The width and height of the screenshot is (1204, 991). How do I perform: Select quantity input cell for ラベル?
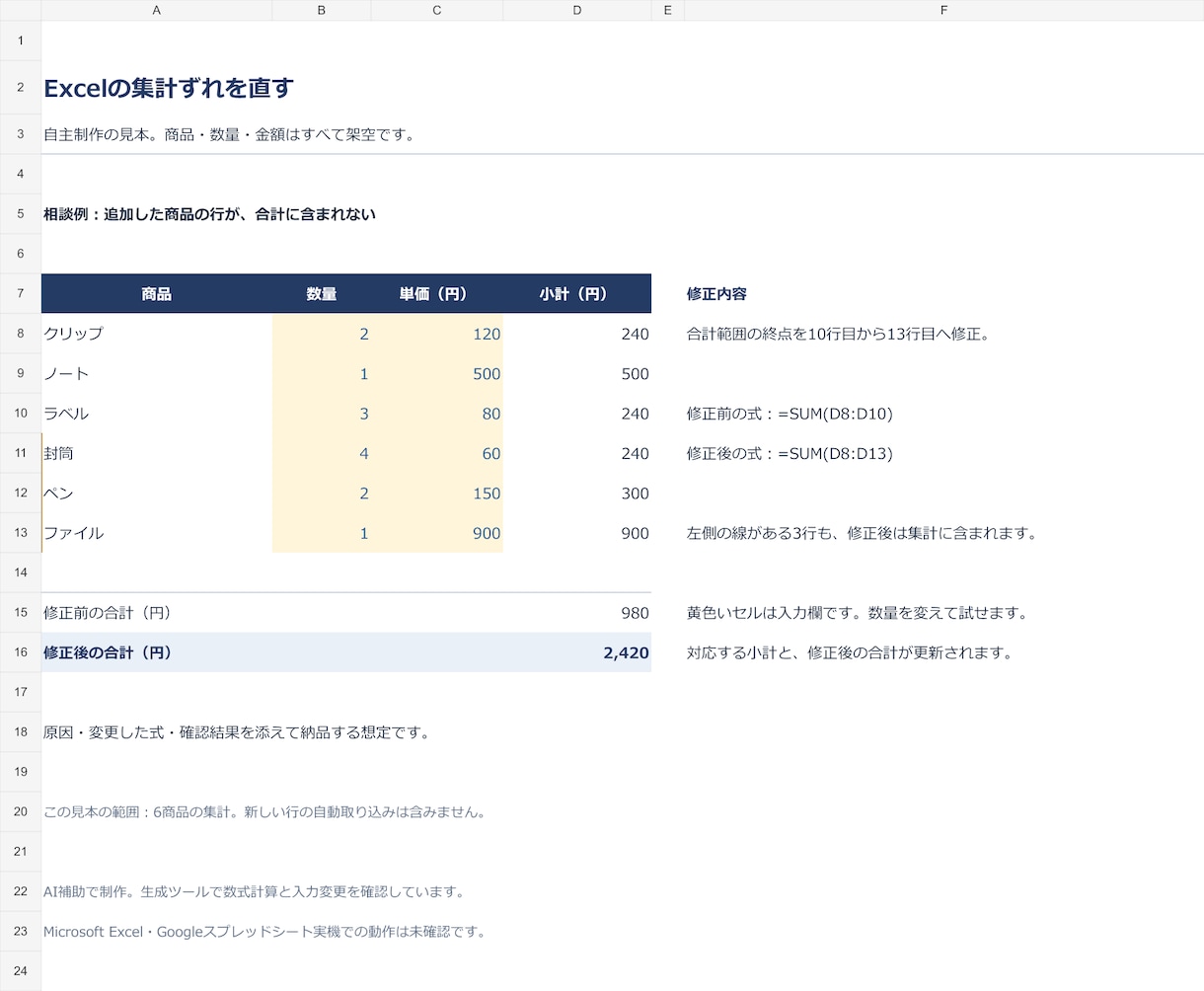(322, 414)
